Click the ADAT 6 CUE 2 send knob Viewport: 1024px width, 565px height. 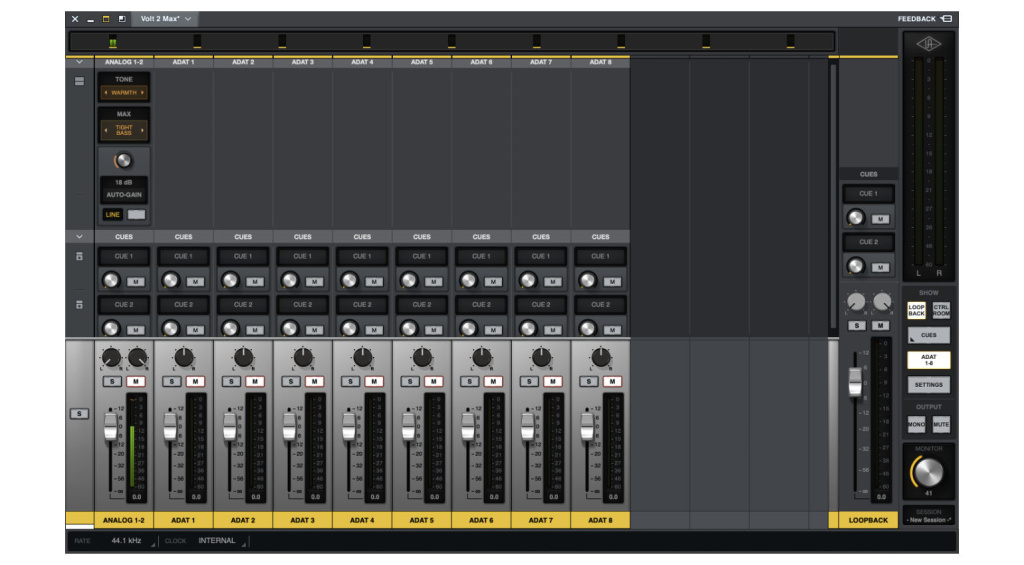pyautogui.click(x=469, y=328)
